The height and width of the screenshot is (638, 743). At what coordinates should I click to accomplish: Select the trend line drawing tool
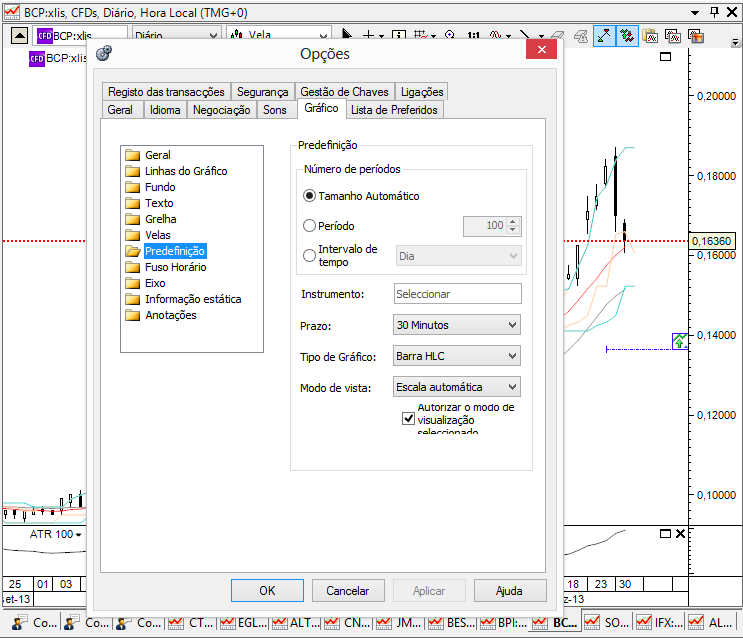click(525, 35)
